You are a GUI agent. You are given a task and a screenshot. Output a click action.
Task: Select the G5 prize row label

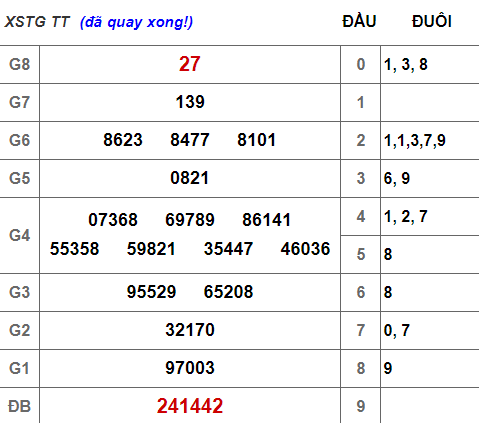pos(20,178)
